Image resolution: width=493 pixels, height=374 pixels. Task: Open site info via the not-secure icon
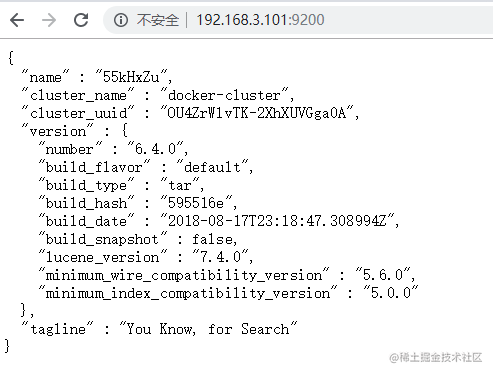pyautogui.click(x=121, y=20)
